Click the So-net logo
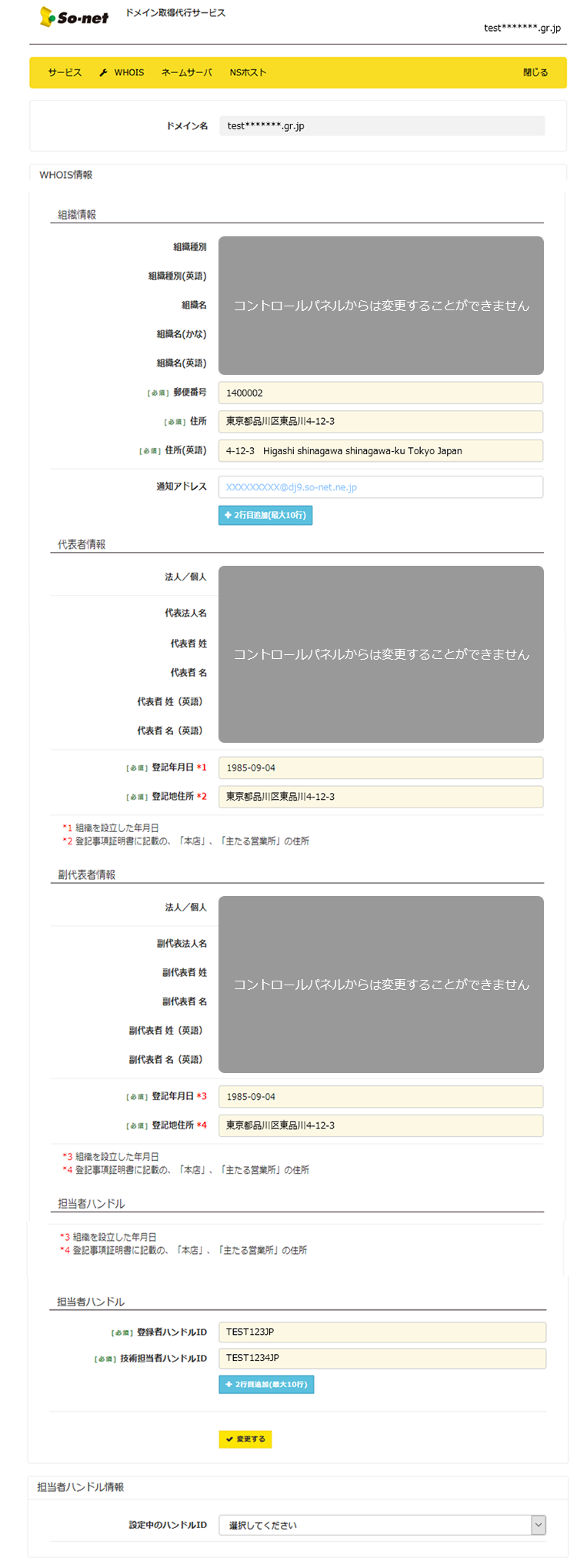 [74, 17]
